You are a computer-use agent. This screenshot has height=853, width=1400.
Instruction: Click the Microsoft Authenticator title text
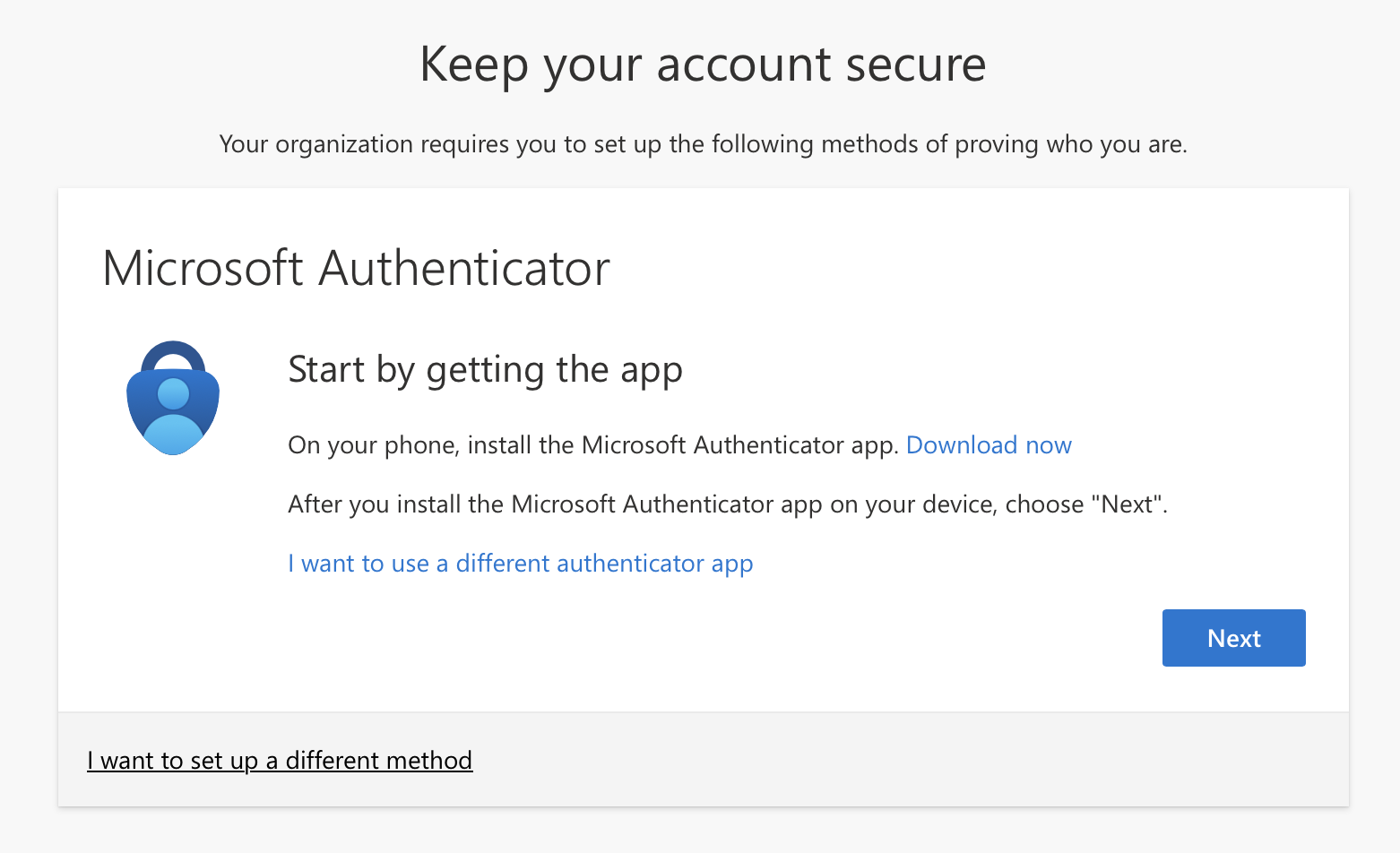(357, 268)
